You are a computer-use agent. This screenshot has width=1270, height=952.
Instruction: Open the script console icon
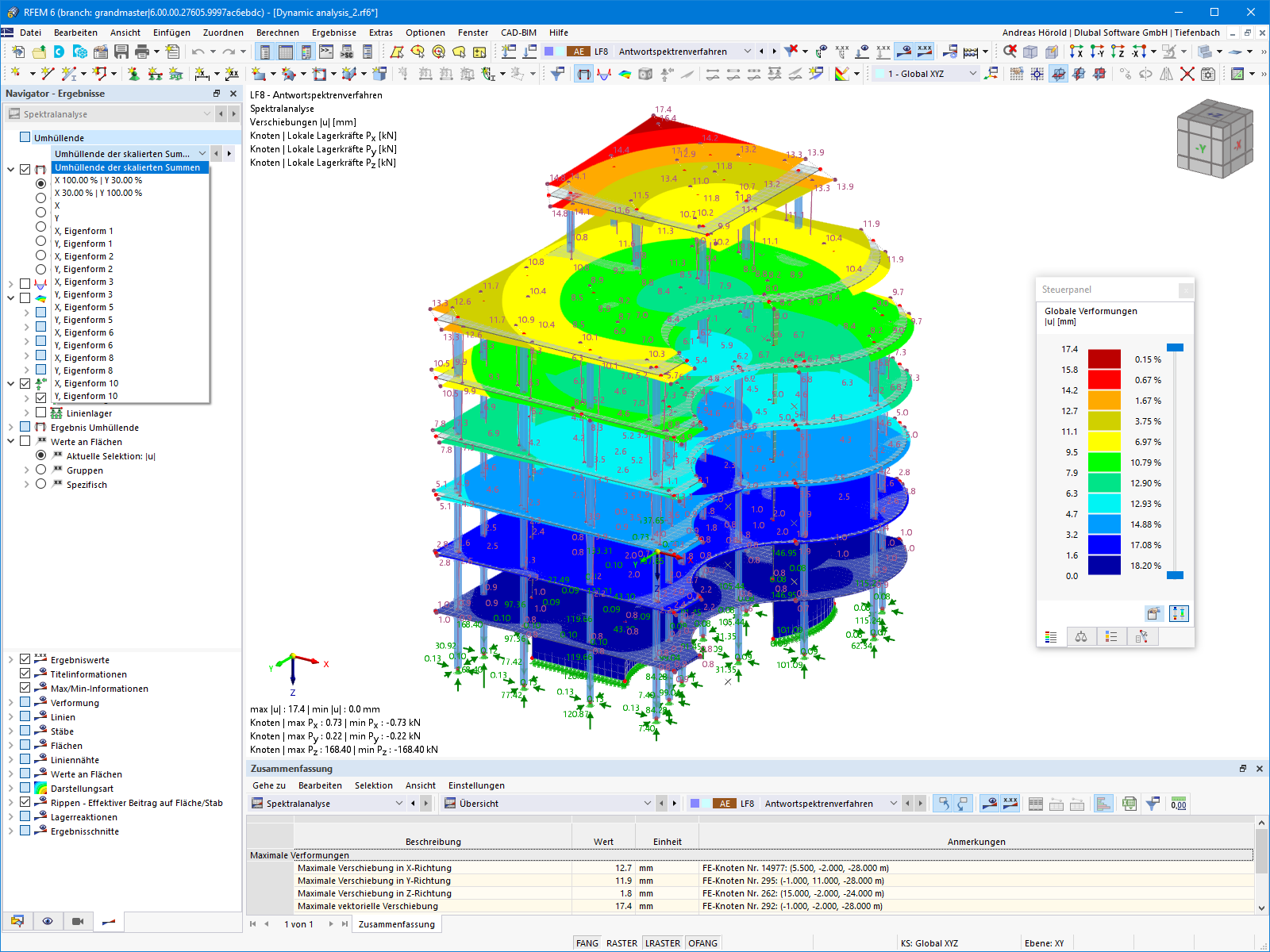326,52
